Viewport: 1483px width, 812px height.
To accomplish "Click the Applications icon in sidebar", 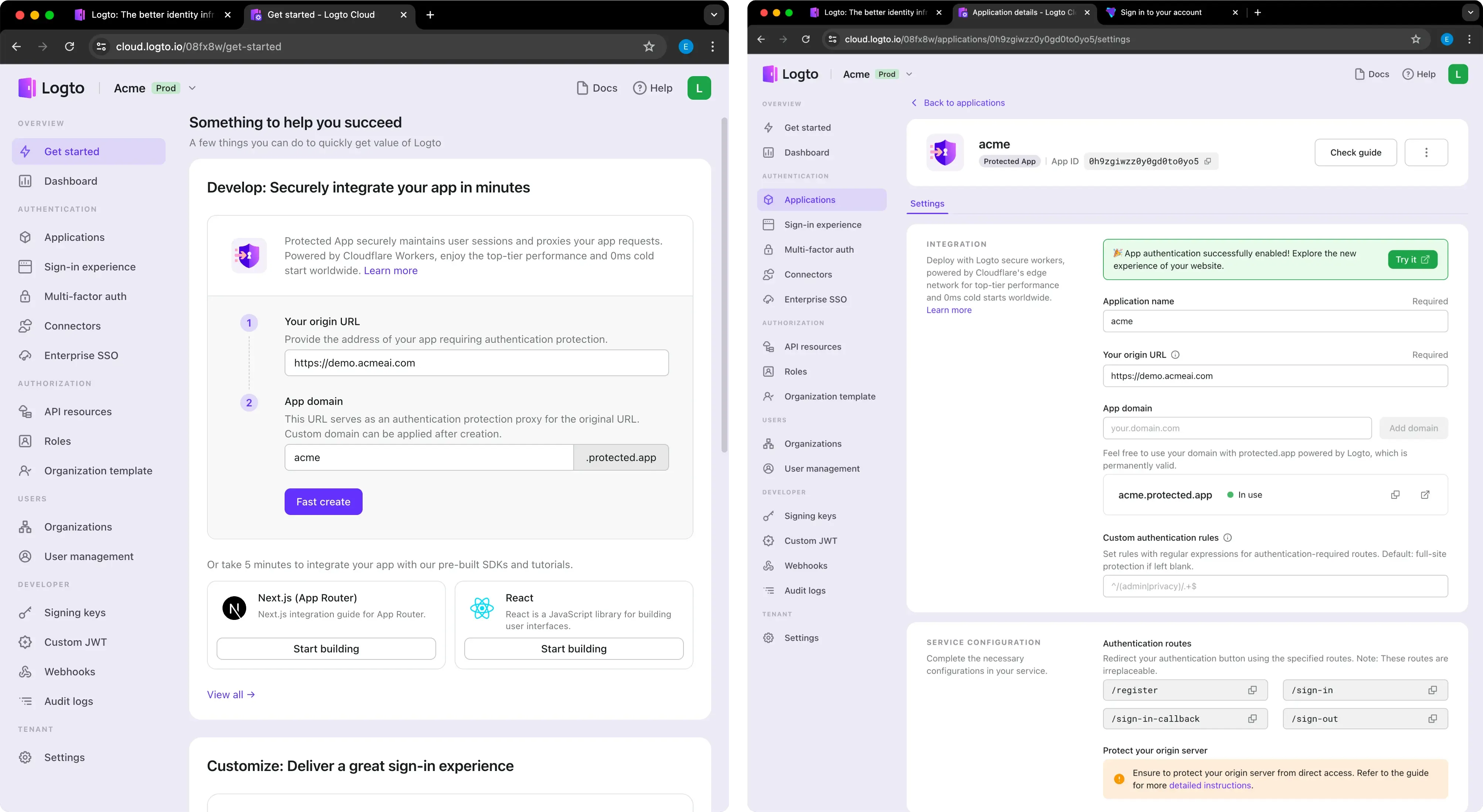I will [27, 237].
